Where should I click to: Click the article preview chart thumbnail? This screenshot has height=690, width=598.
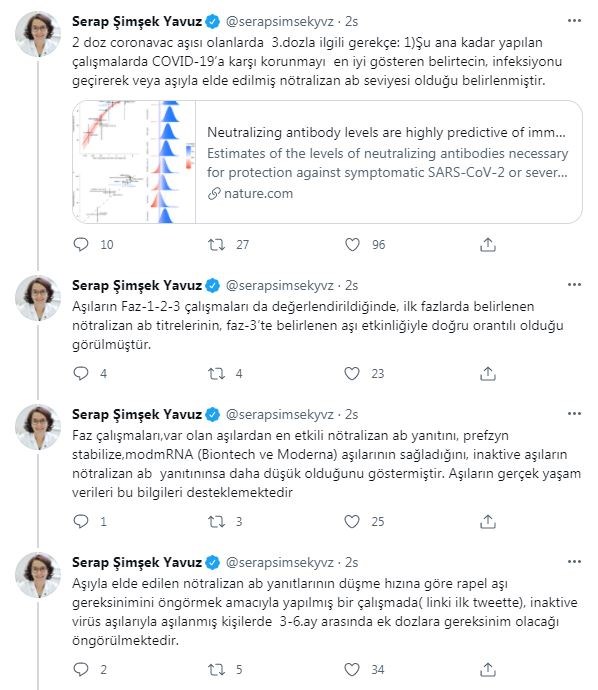tap(134, 162)
